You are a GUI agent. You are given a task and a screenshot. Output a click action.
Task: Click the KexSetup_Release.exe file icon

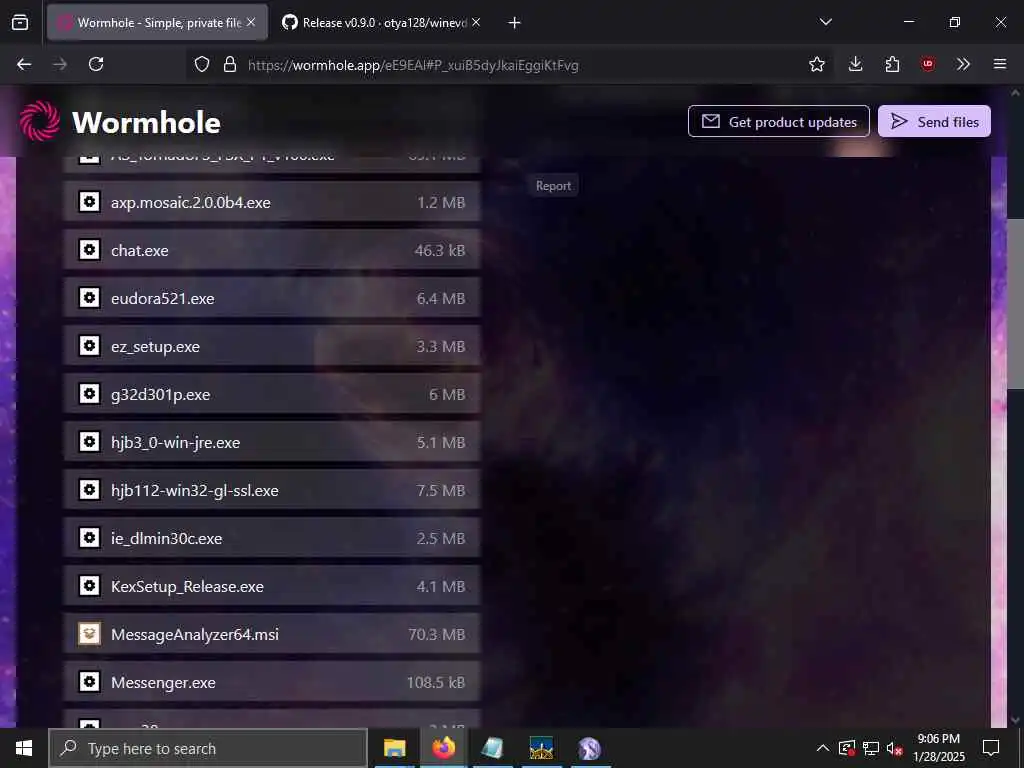coord(89,586)
